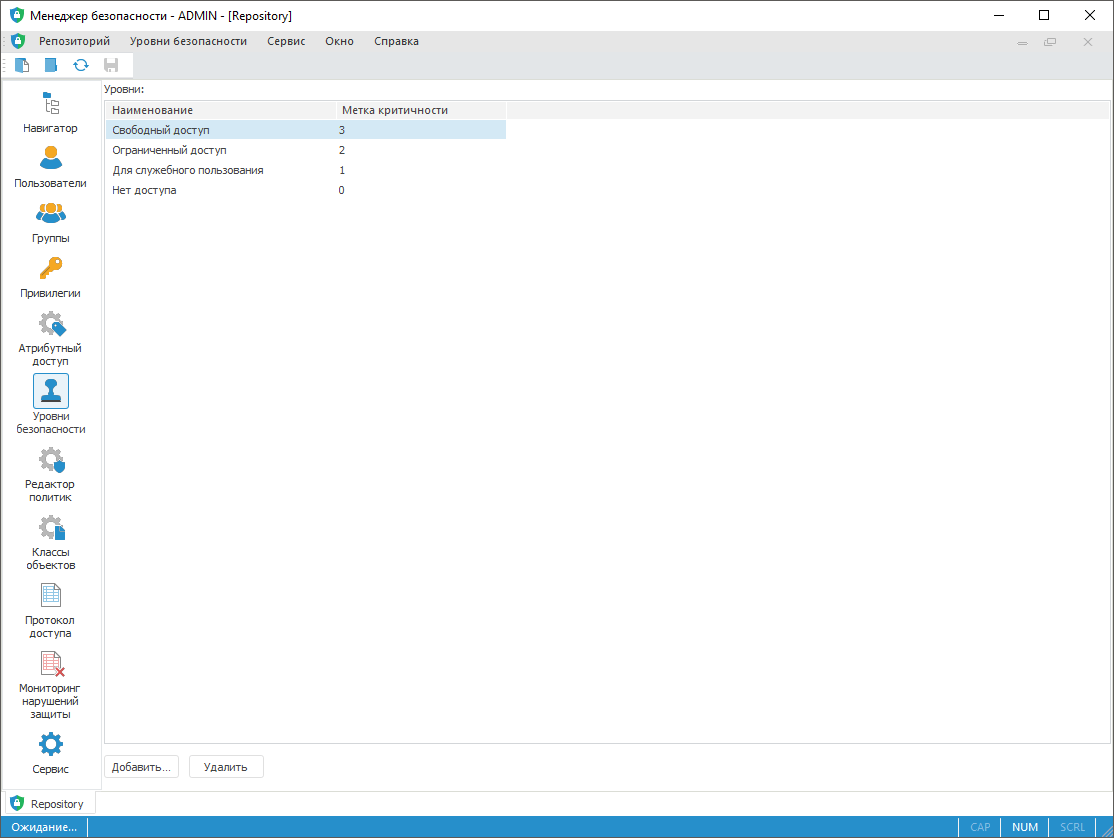1114x838 pixels.
Task: Open Object classes (Классы объектов) section
Action: (50, 543)
